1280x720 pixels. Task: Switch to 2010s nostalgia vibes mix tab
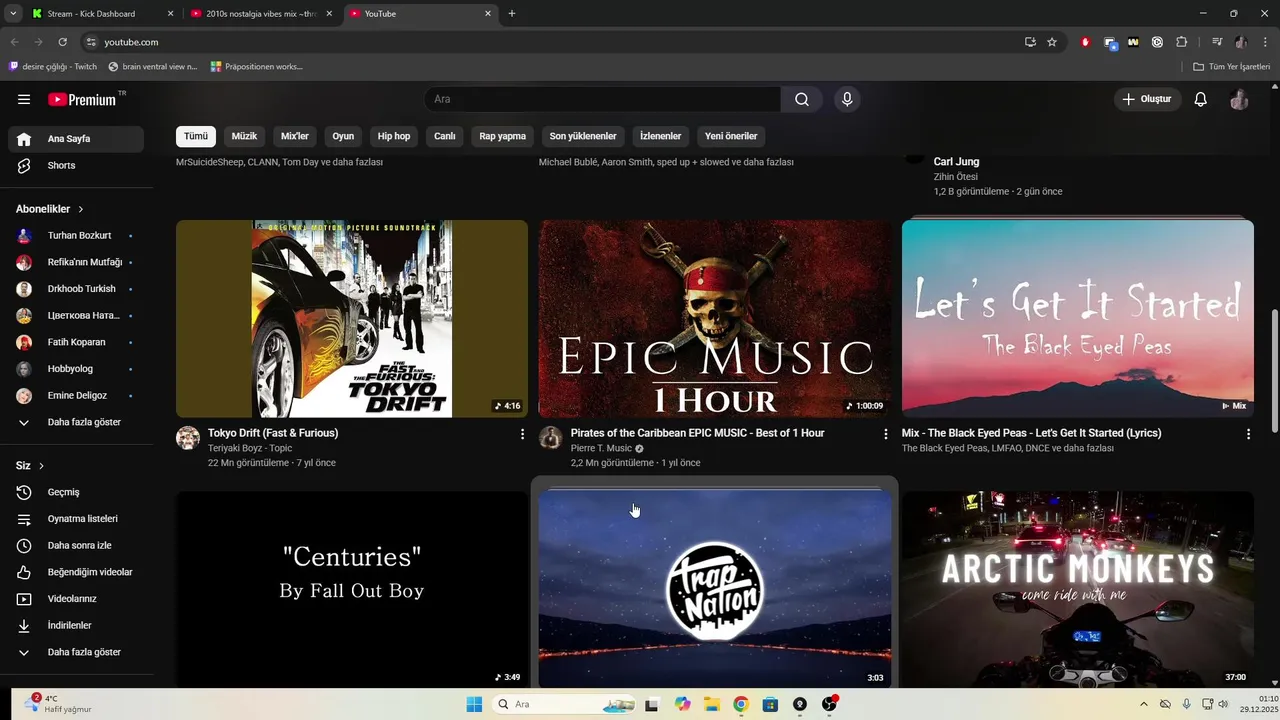click(262, 14)
